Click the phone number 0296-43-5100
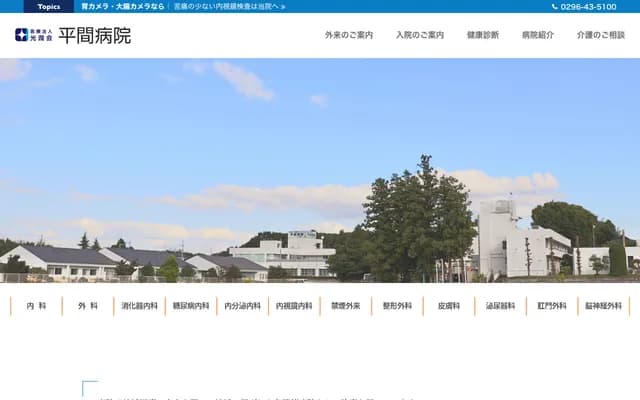 pyautogui.click(x=588, y=7)
